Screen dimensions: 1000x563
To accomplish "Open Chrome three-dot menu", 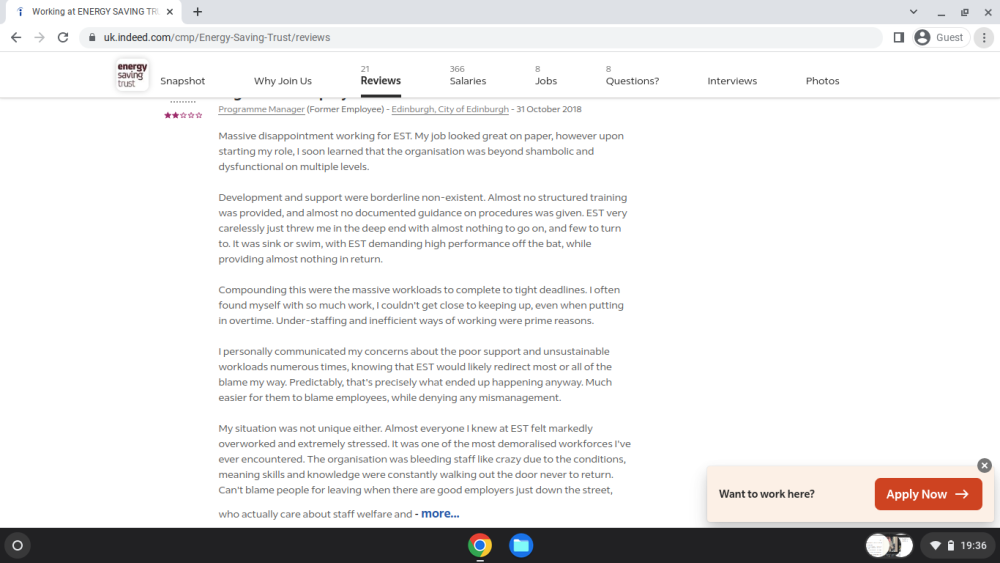I will coord(984,38).
